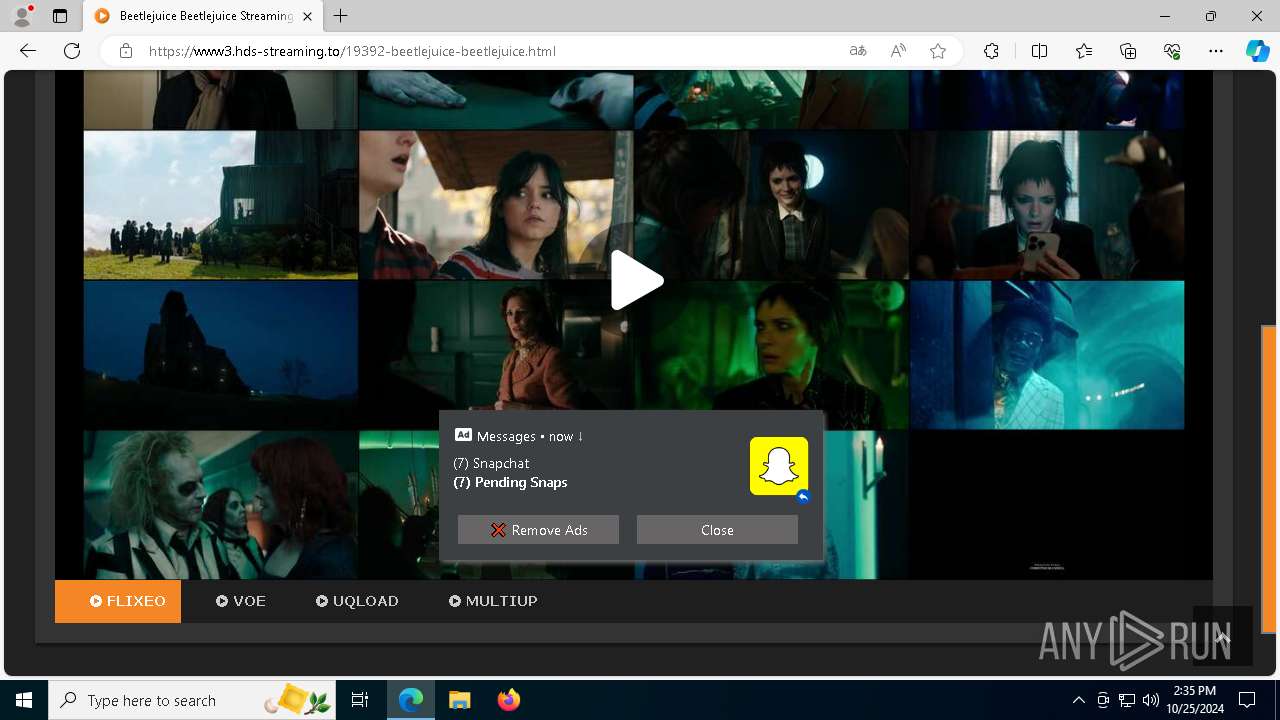The width and height of the screenshot is (1280, 720).
Task: Switch to the VOE player tab
Action: pos(241,601)
